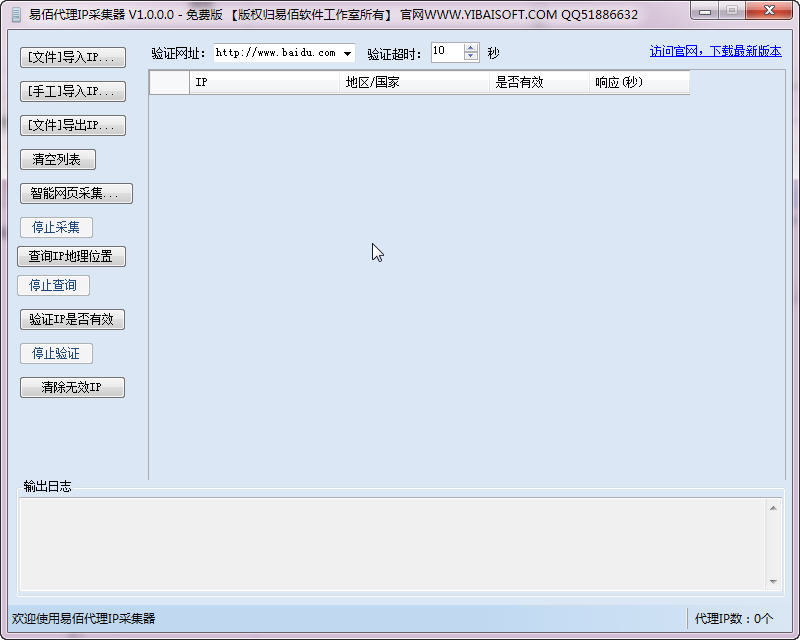Export IPs with [文件]导出IP... button

tap(72, 125)
